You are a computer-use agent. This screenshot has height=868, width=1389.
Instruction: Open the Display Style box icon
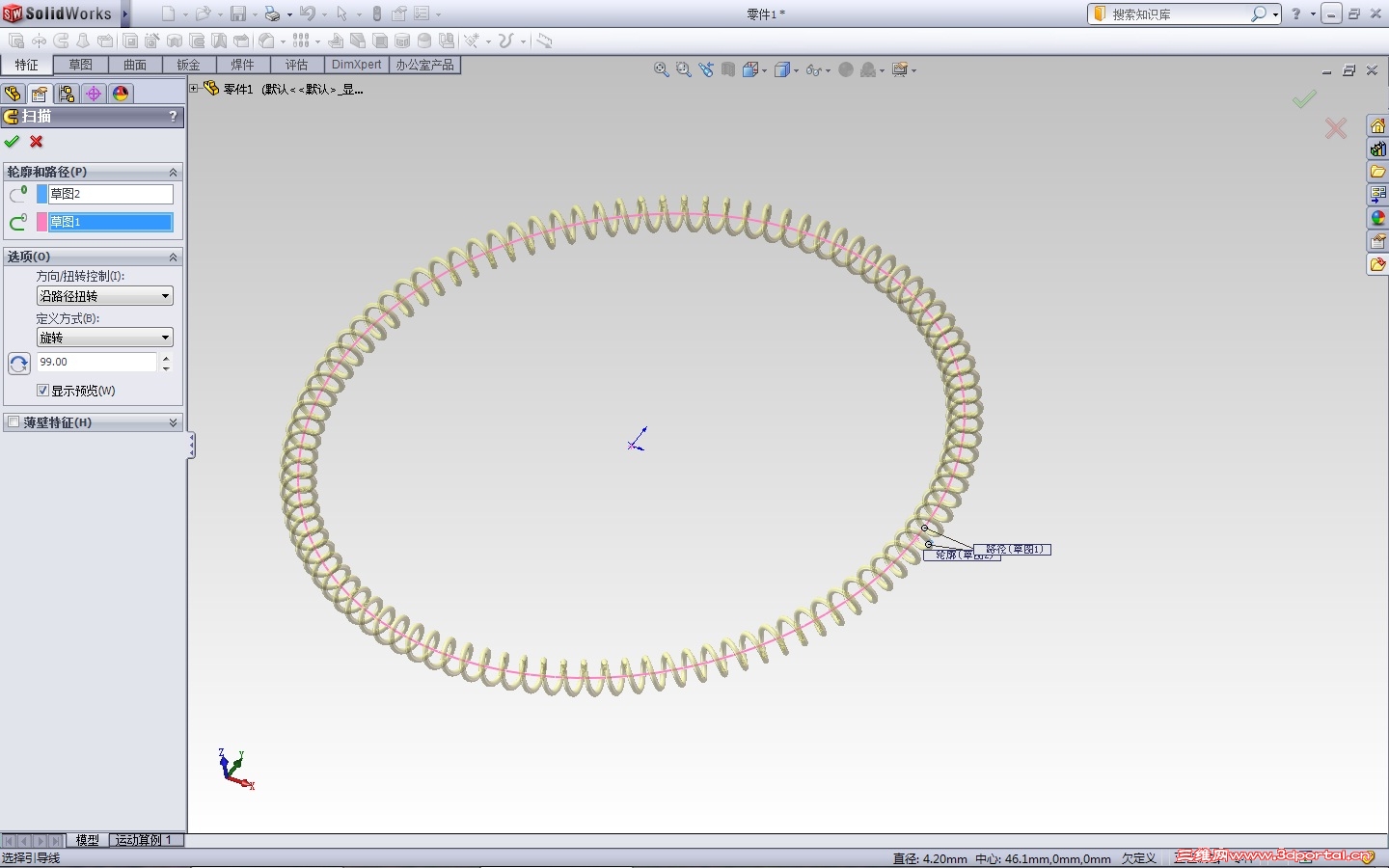[x=782, y=69]
